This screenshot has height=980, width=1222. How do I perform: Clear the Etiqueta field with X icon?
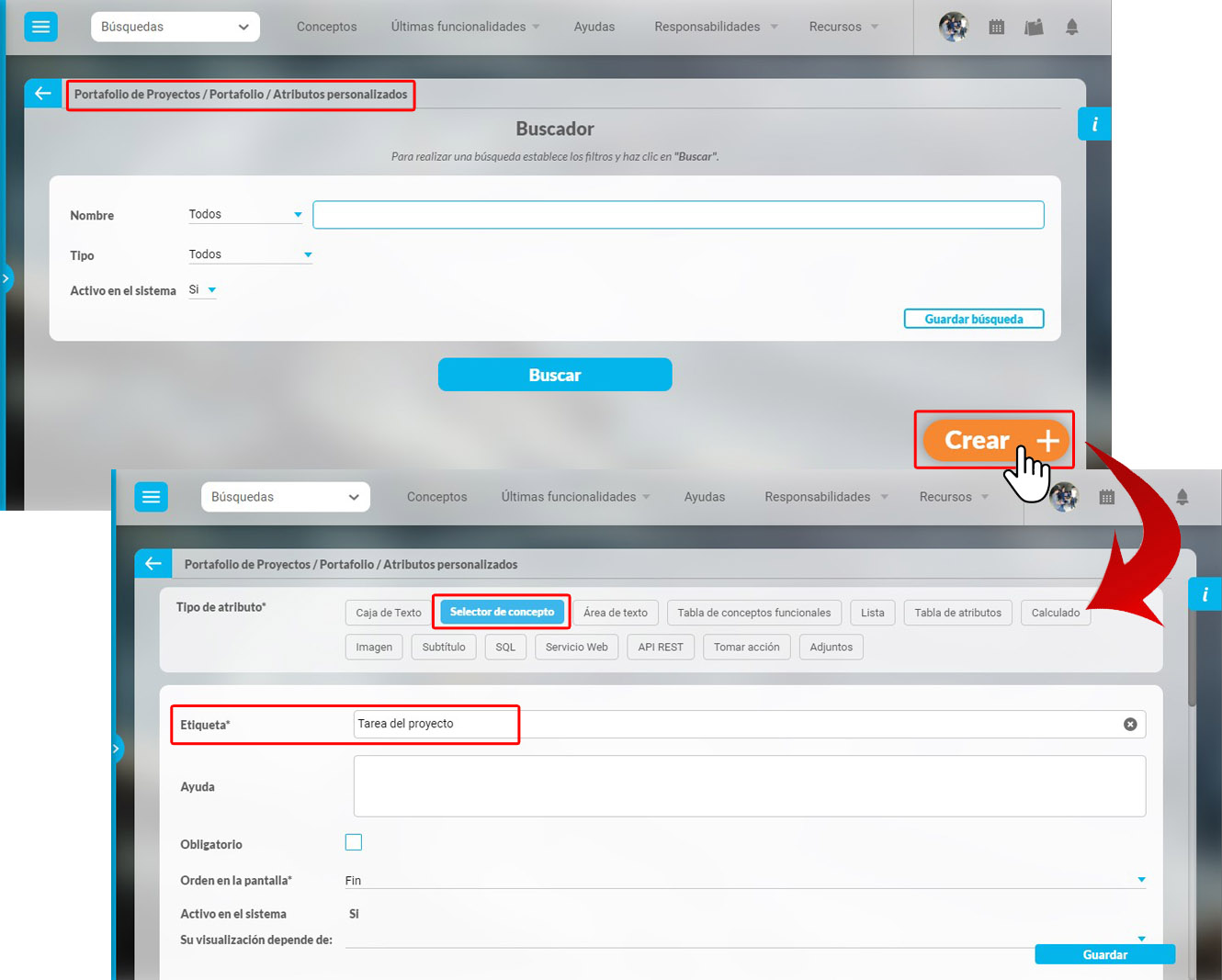click(1130, 725)
